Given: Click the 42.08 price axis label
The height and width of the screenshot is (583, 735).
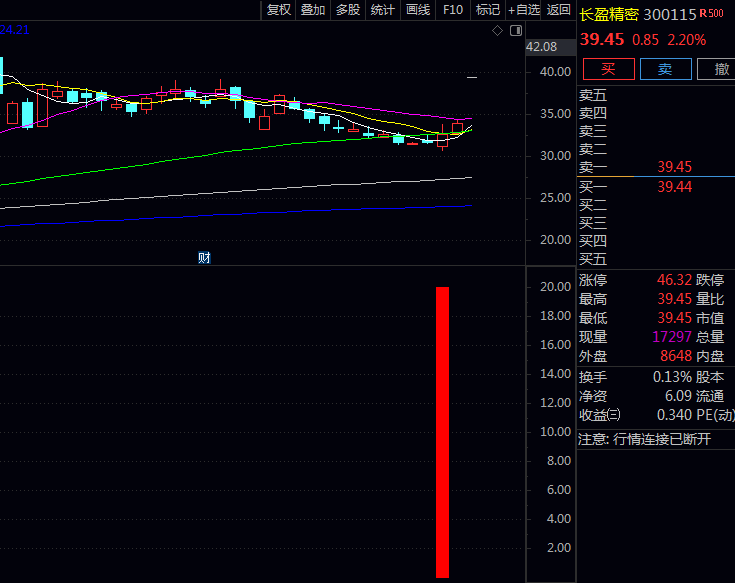Looking at the screenshot, I should point(541,47).
